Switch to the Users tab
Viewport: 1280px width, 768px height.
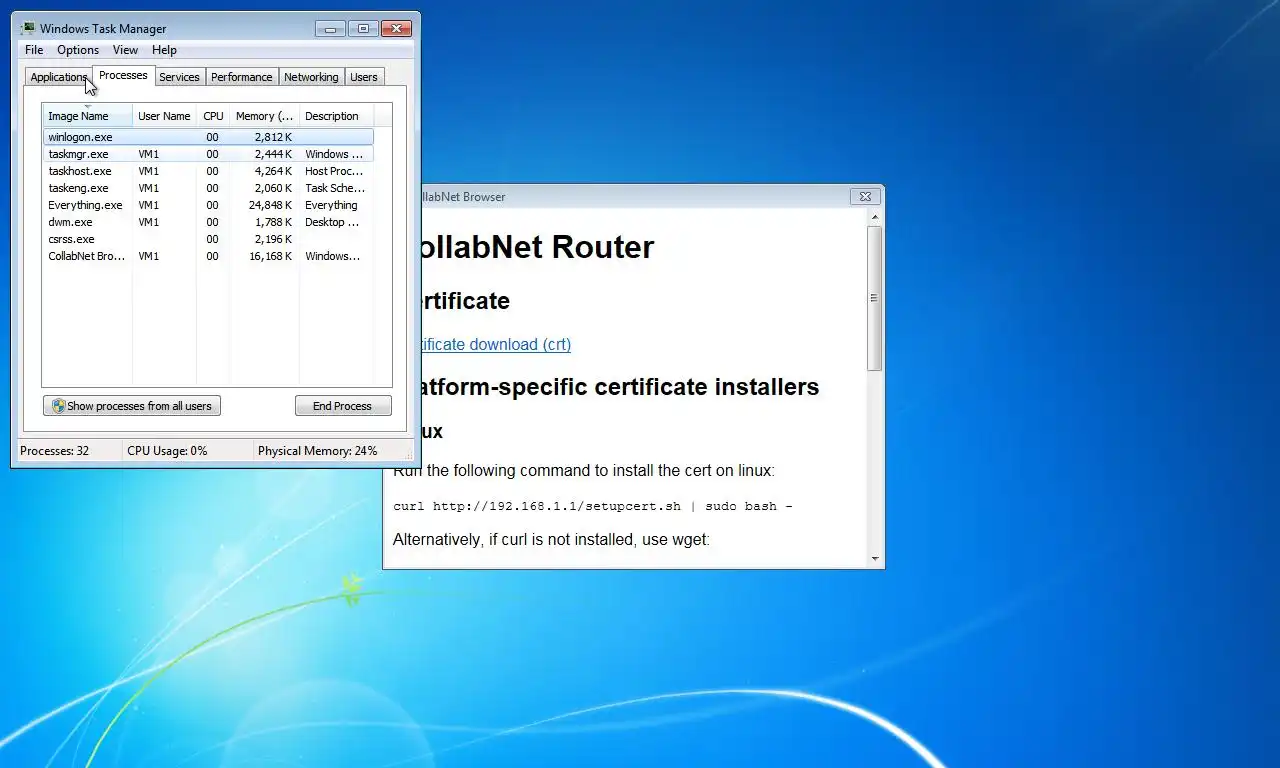point(364,77)
